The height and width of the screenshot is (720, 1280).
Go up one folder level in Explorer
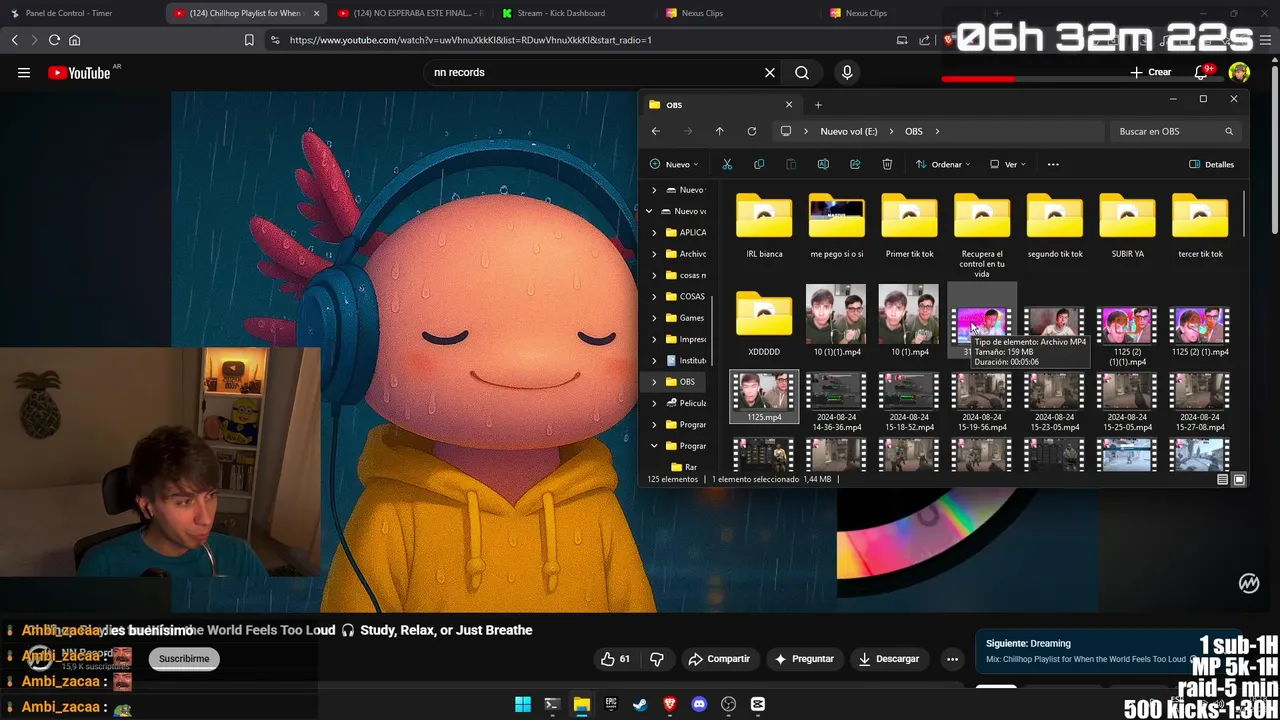tap(719, 131)
